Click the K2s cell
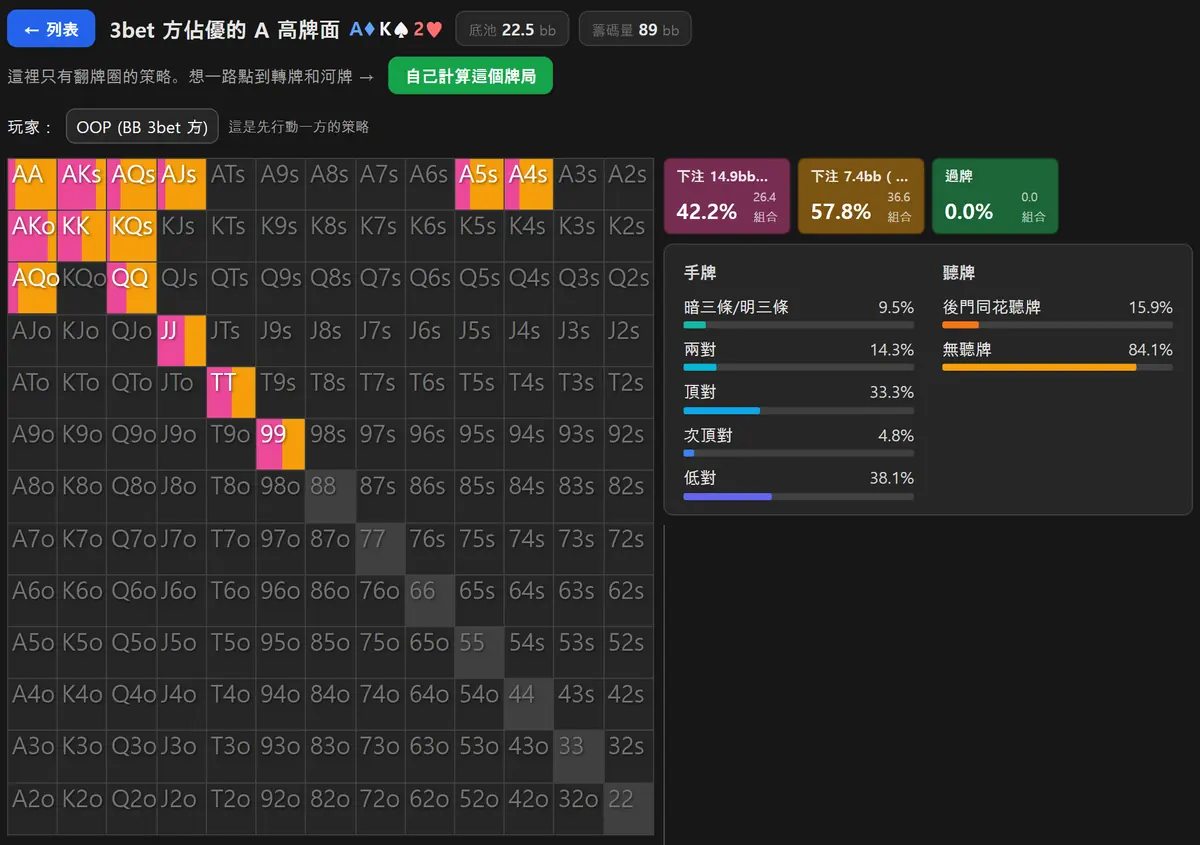The image size is (1200, 845). coord(629,236)
